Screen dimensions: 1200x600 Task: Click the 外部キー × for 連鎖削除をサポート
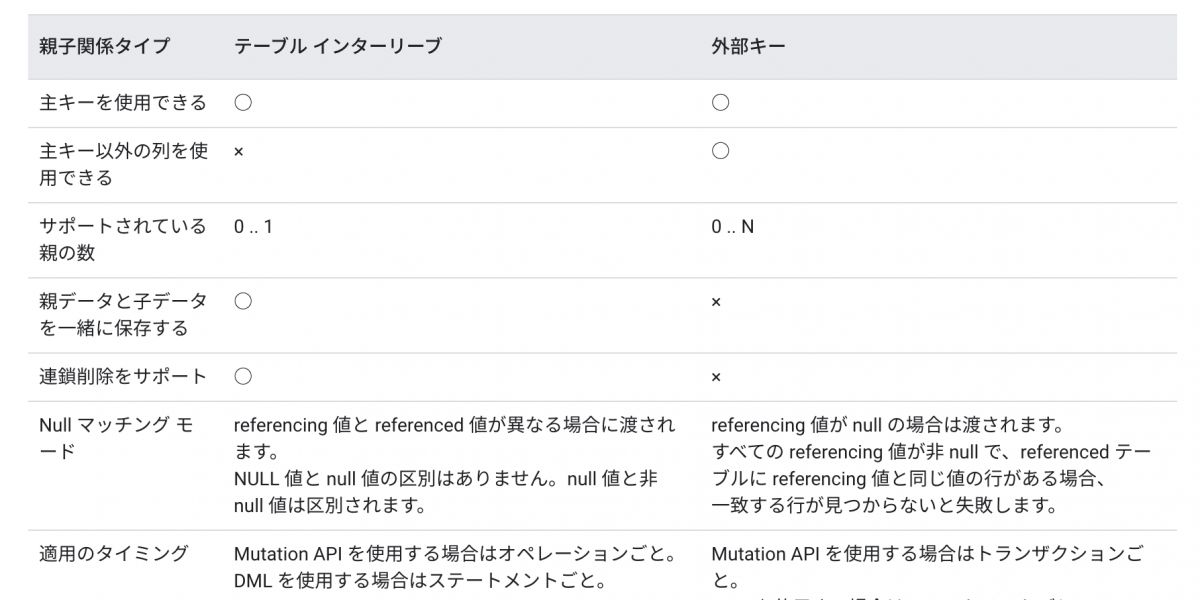click(x=716, y=377)
